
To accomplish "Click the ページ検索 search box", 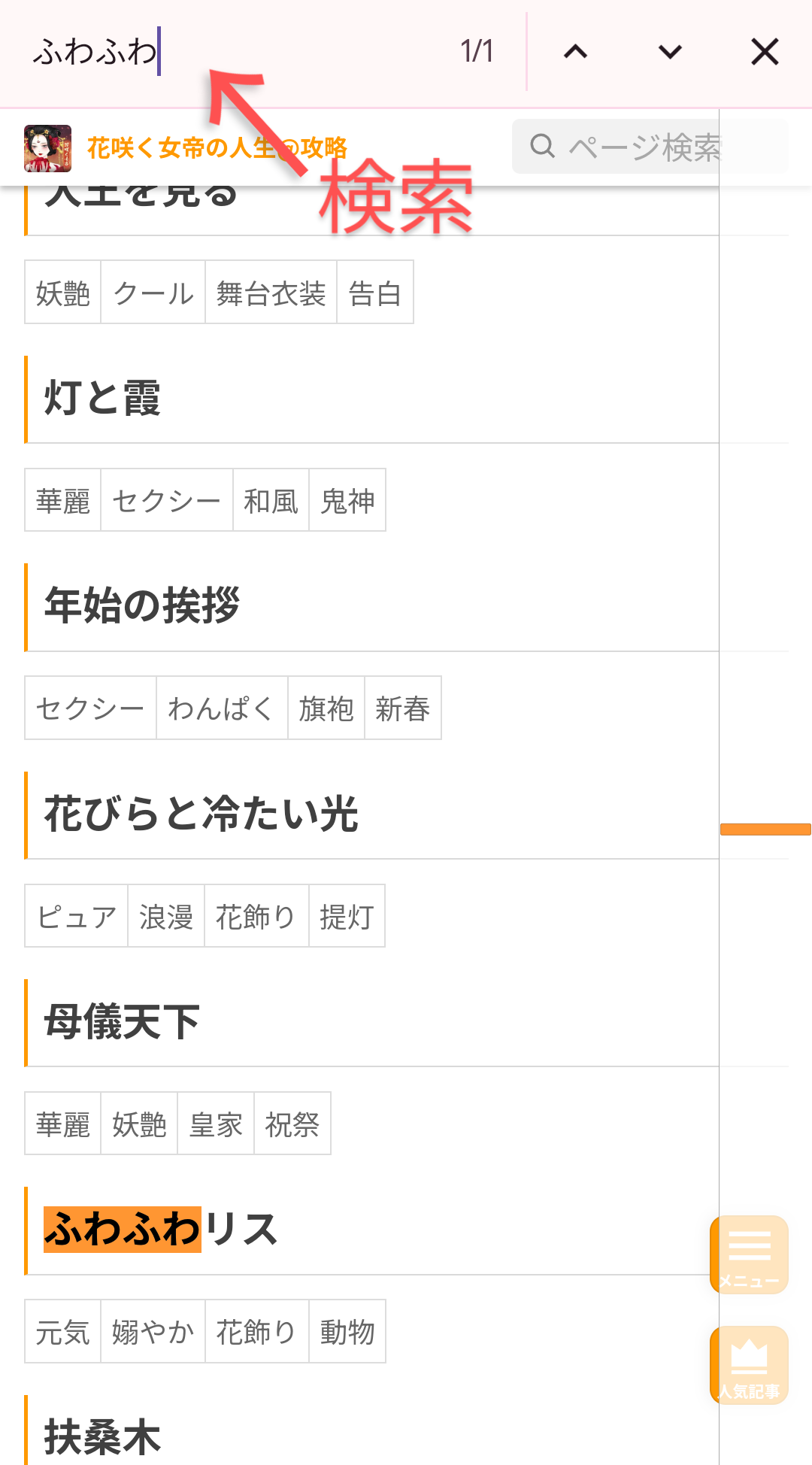I will [x=650, y=147].
